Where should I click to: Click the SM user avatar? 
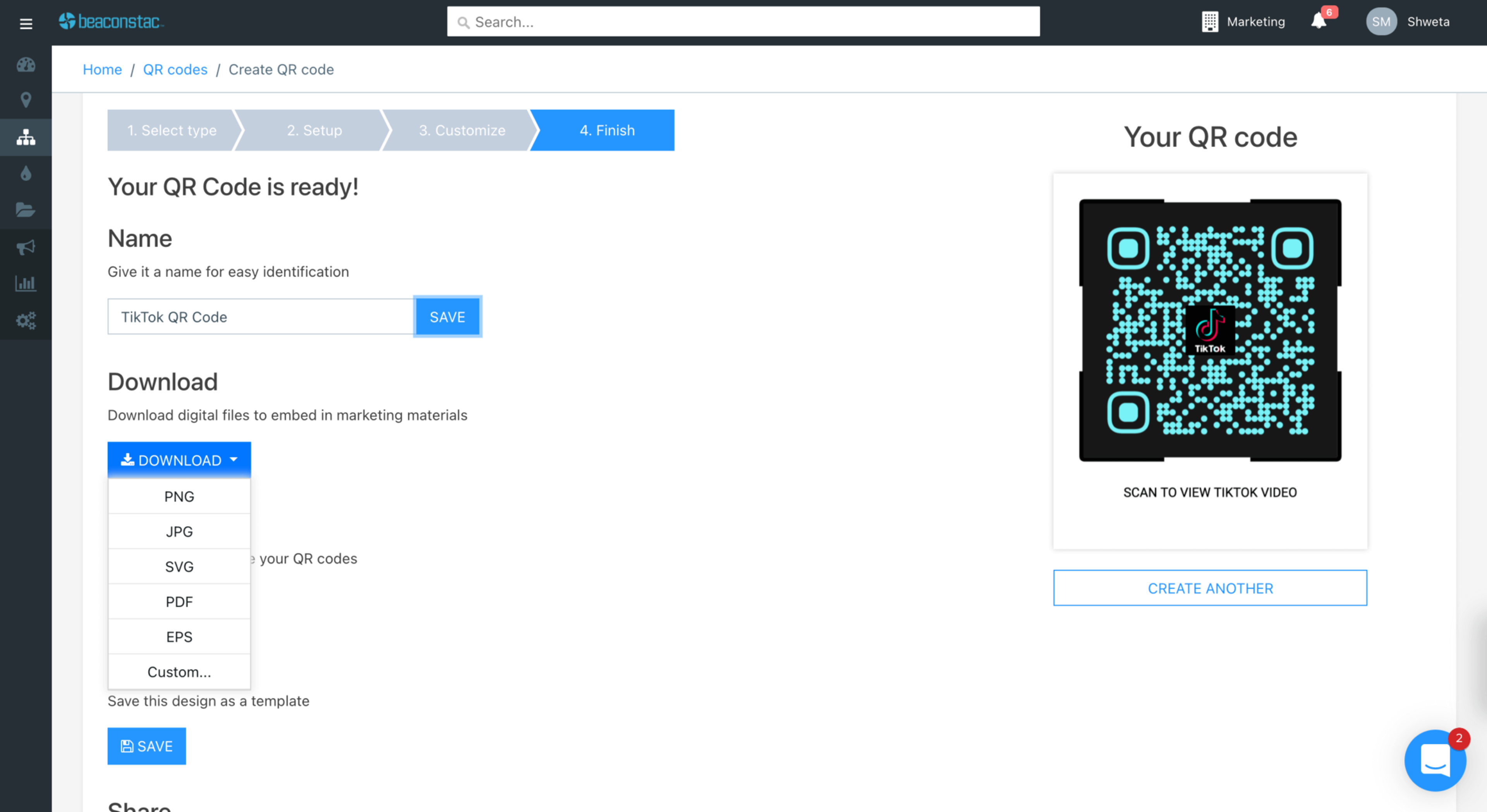pyautogui.click(x=1381, y=21)
